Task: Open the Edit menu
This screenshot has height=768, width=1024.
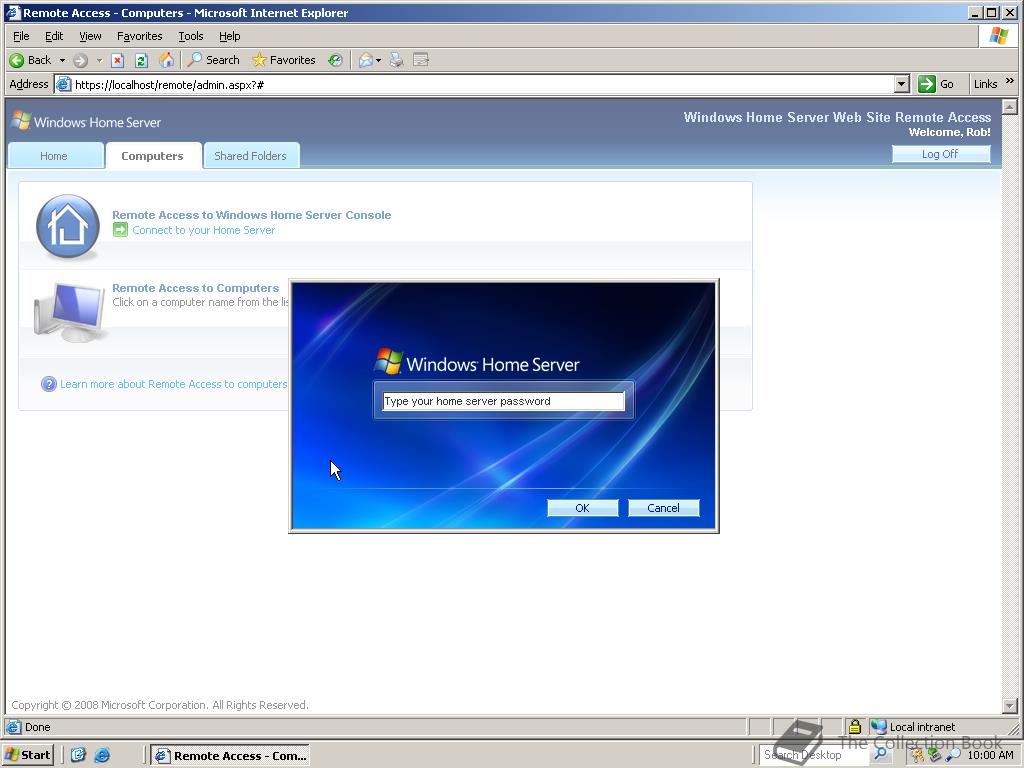Action: (54, 36)
